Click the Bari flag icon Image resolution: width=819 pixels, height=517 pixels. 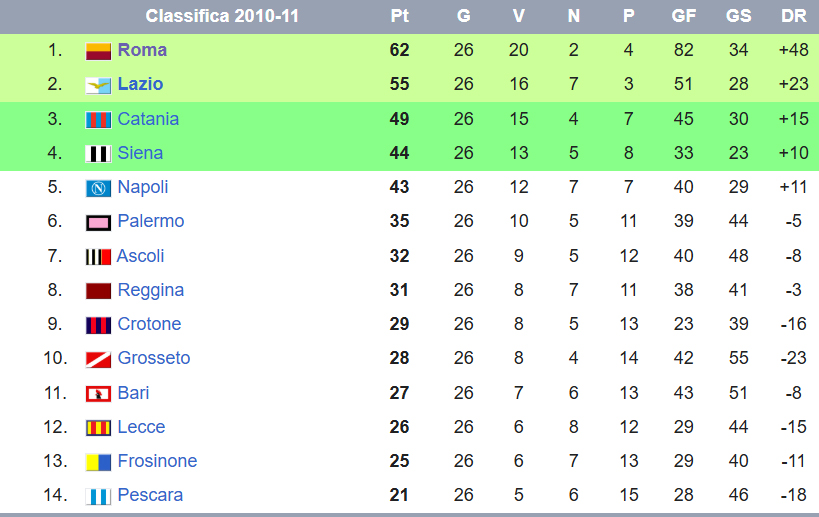pyautogui.click(x=98, y=393)
